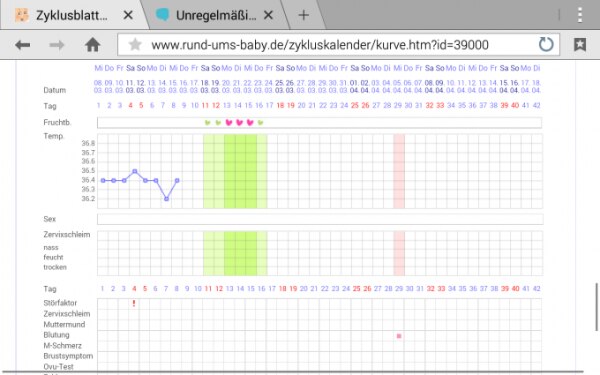This screenshot has height=375, width=600.
Task: Click the star icon in address bar
Action: point(135,44)
